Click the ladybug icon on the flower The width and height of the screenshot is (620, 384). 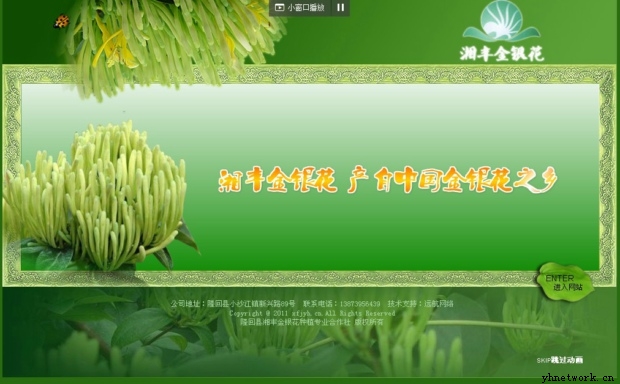point(61,21)
